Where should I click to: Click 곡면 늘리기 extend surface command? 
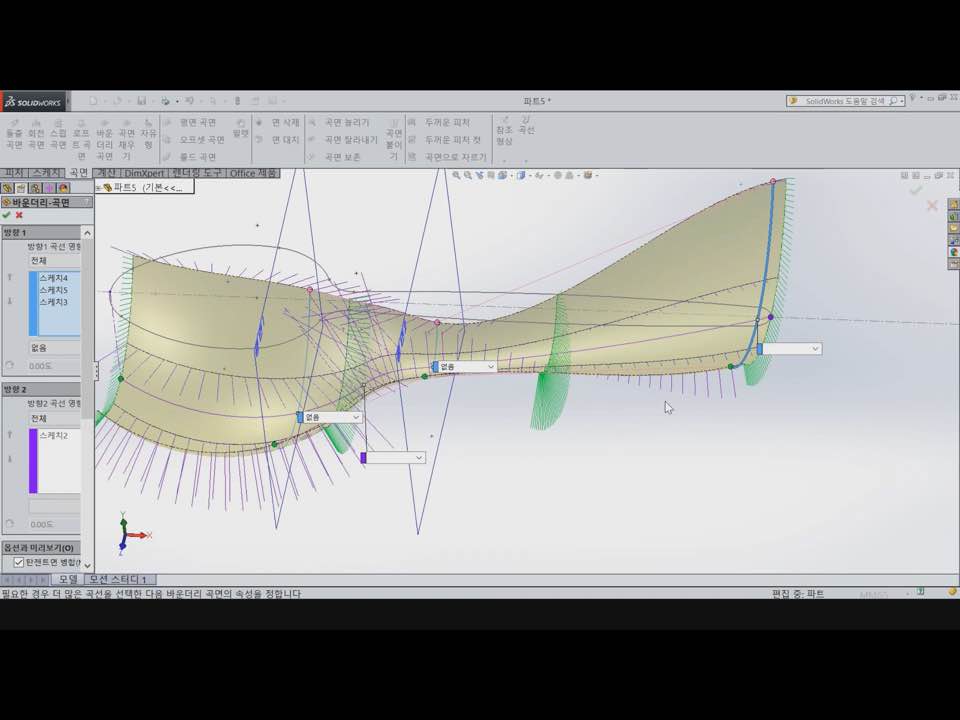point(340,122)
